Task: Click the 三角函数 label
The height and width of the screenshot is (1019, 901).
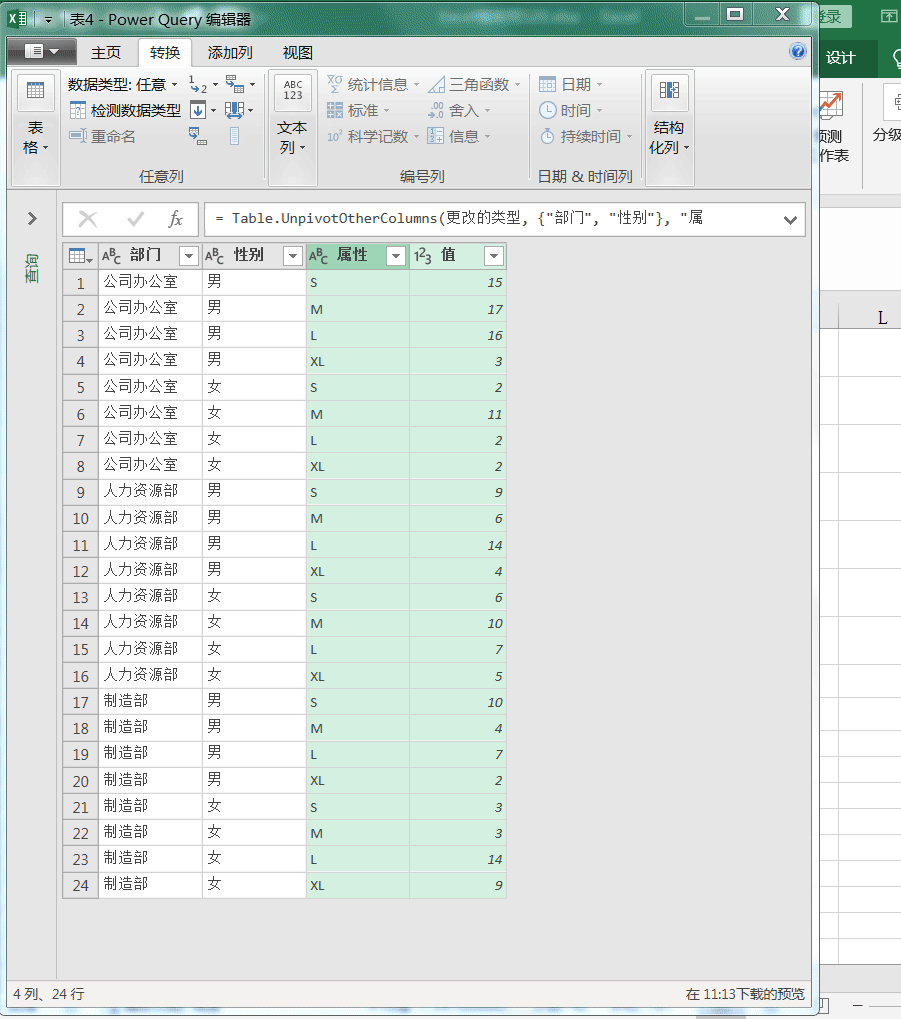Action: click(479, 84)
